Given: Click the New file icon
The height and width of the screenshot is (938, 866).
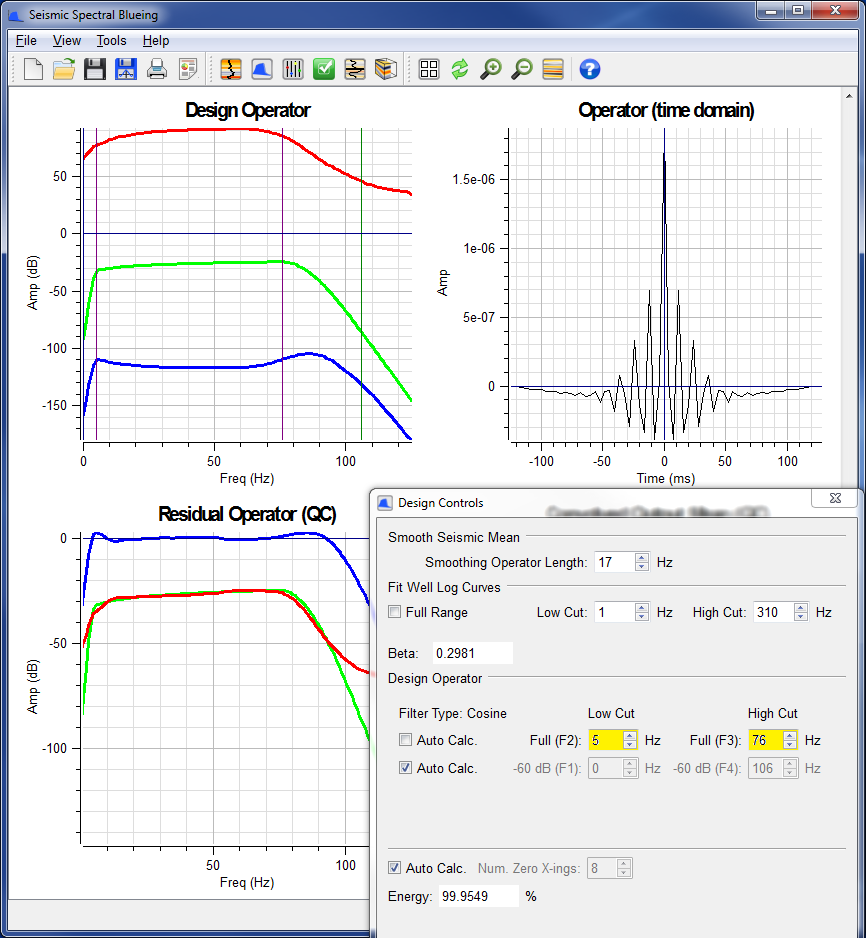Looking at the screenshot, I should 33,69.
